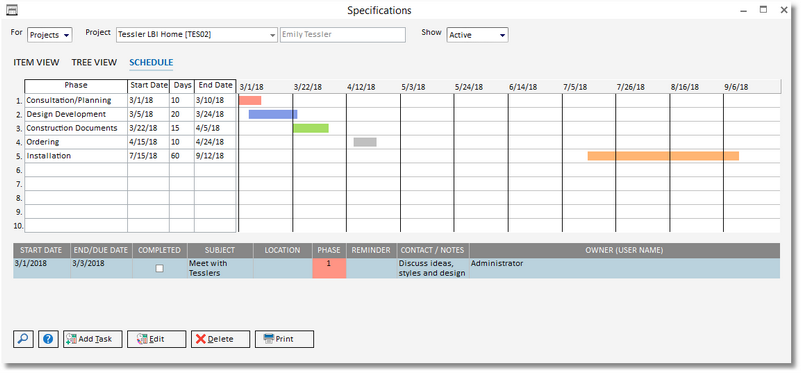The width and height of the screenshot is (801, 373).
Task: Click the SUBJECT column header
Action: [220, 250]
